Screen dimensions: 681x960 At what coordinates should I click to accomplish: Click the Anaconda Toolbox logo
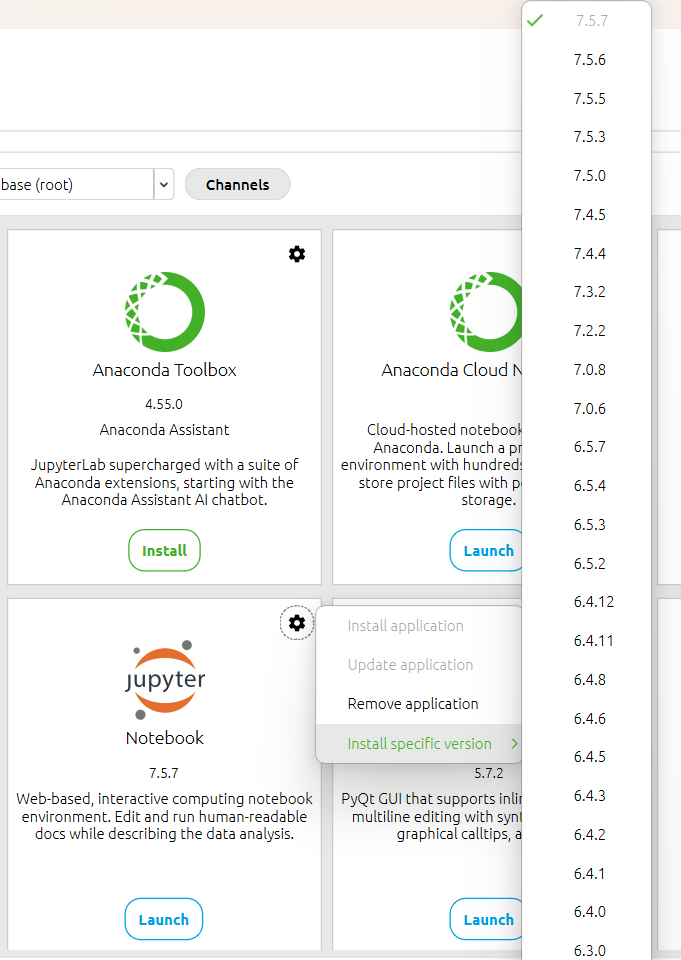point(165,312)
